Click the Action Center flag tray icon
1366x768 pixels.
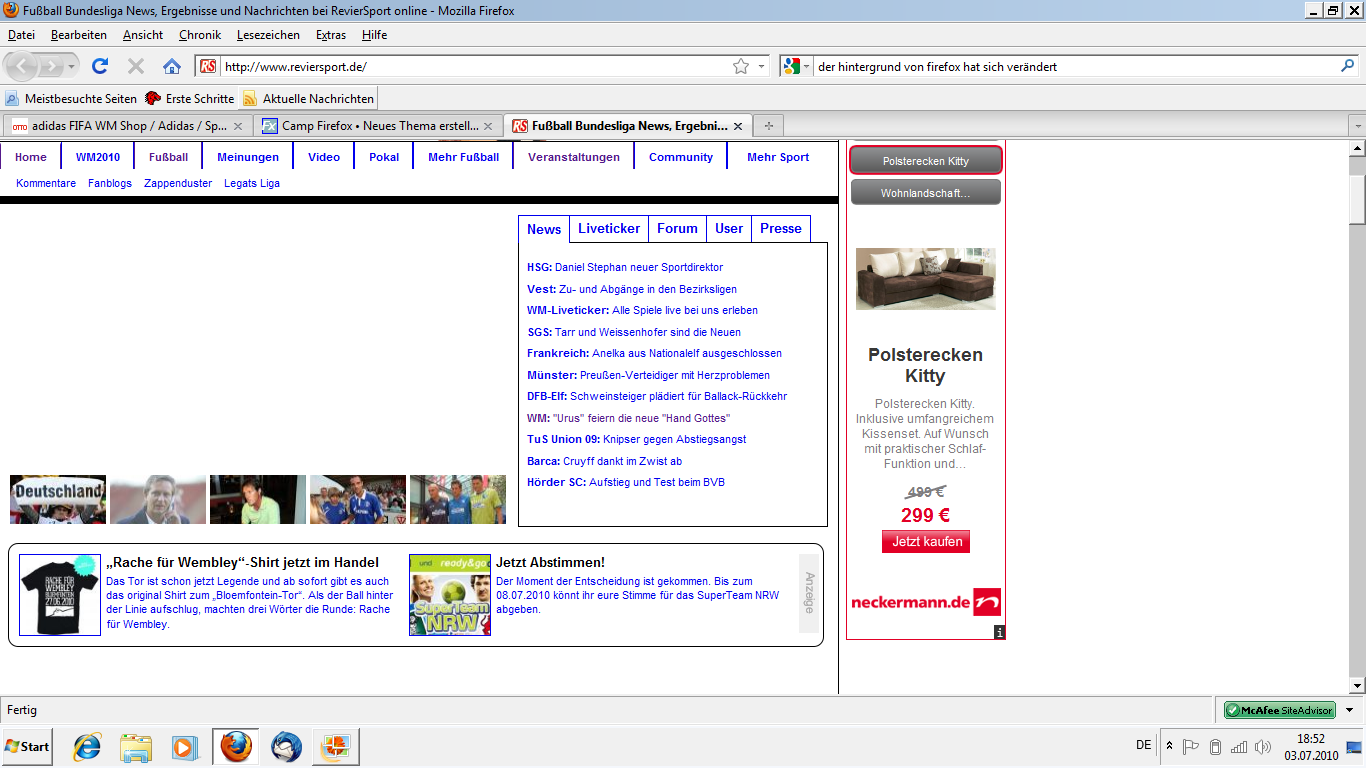tap(1191, 747)
